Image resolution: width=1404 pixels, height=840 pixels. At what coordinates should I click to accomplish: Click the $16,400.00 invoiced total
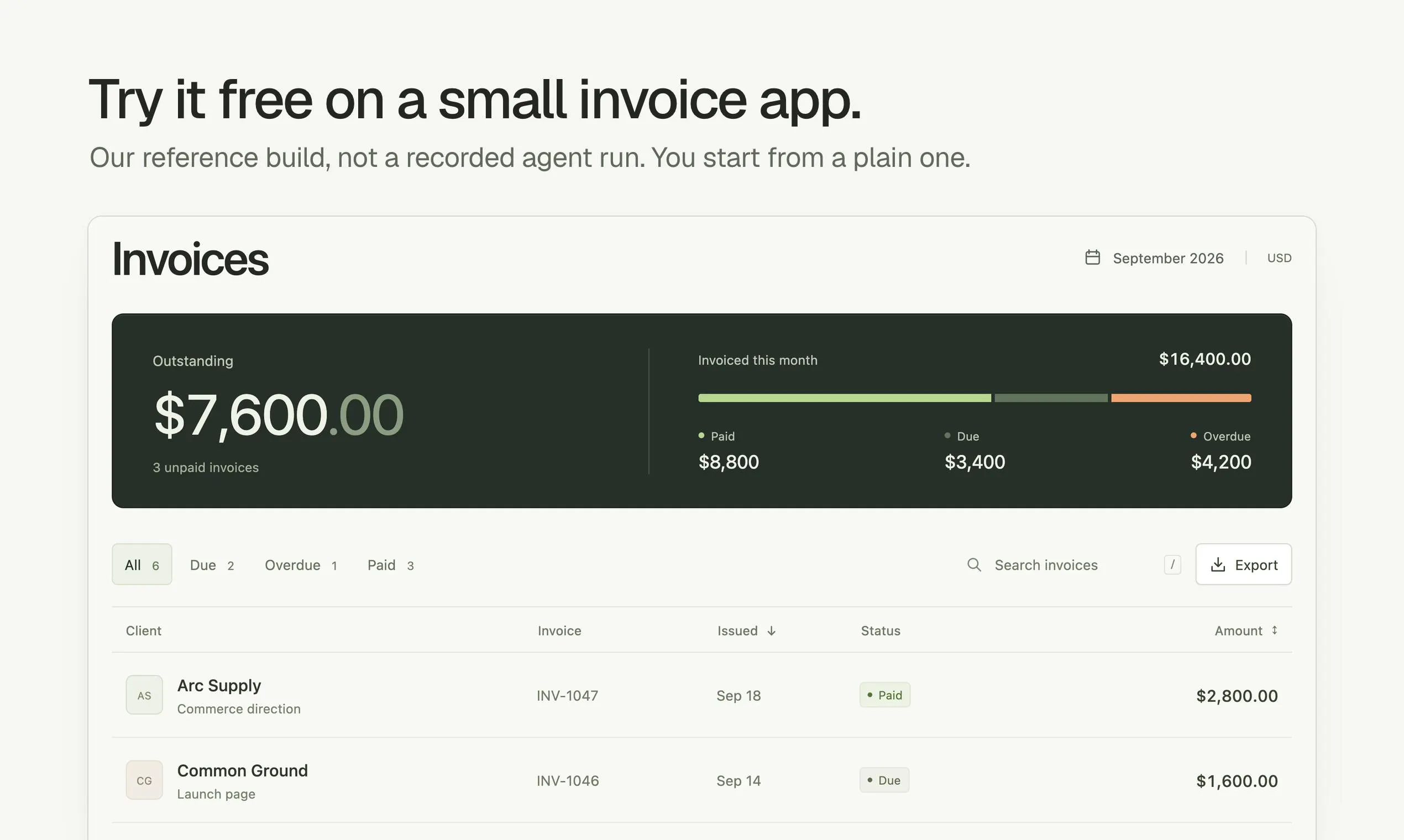(x=1204, y=359)
